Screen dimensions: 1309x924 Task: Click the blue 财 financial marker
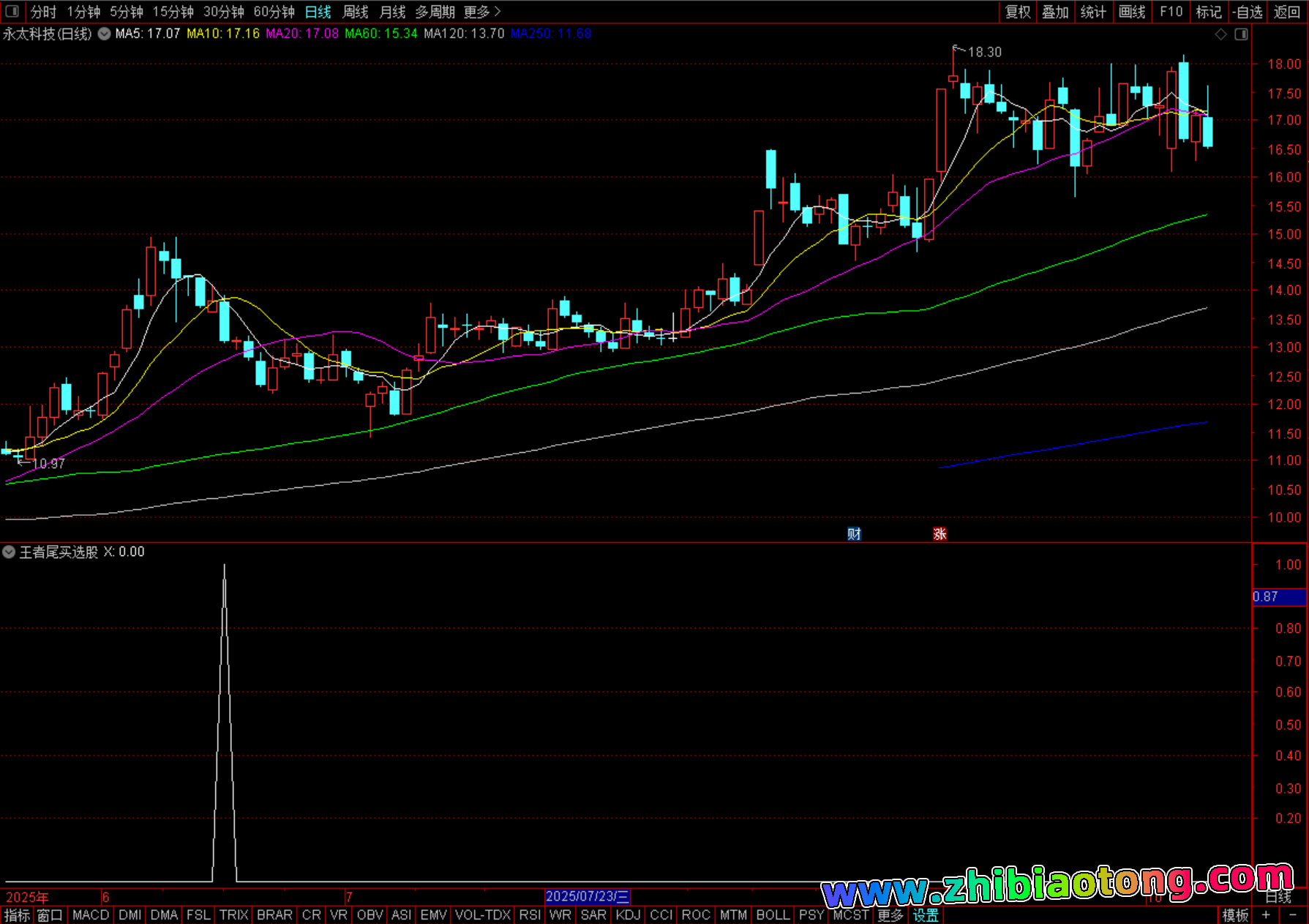point(854,534)
